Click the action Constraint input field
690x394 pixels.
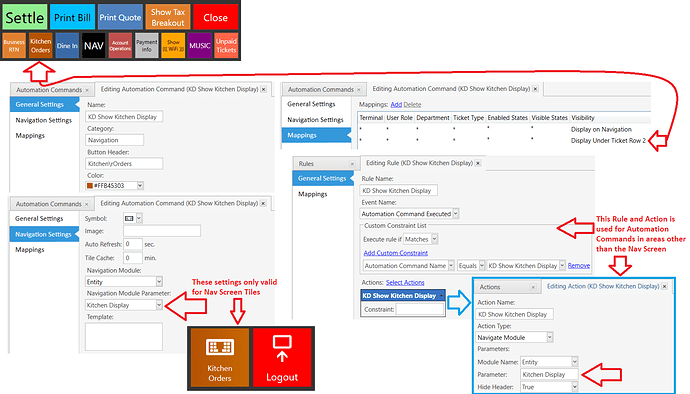419,309
